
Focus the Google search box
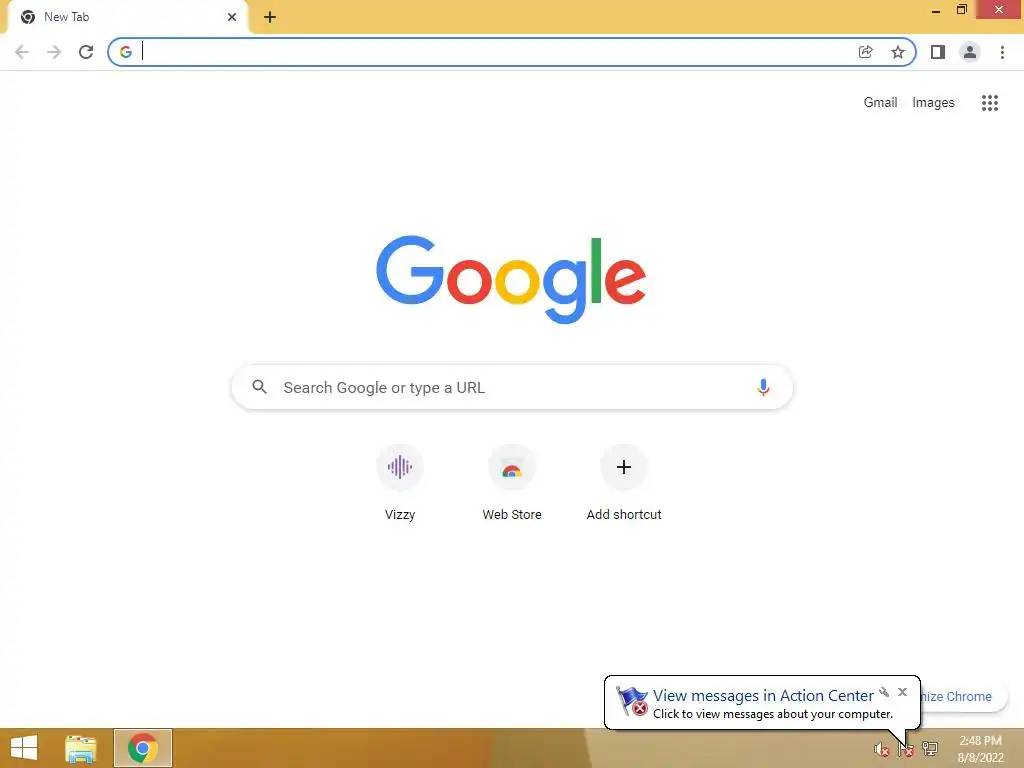coord(512,387)
